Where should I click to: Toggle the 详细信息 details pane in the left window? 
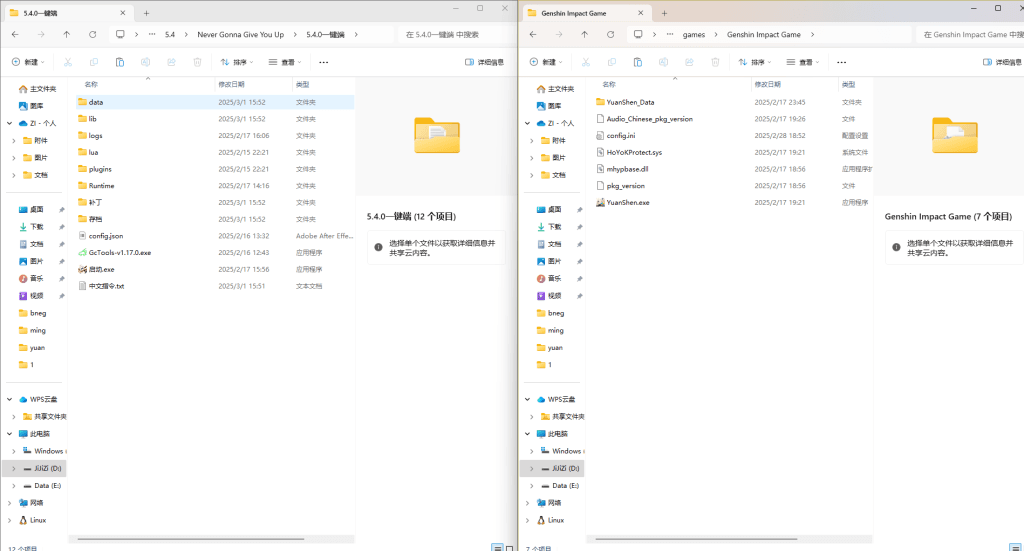coord(485,62)
